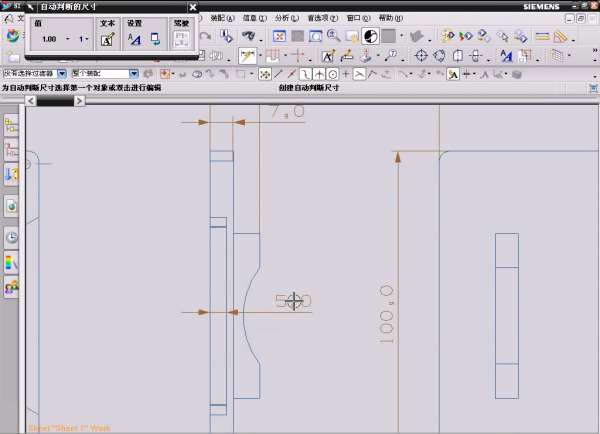Expand the Inferred Dimension tool dropdown
600x434 pixels.
261,56
